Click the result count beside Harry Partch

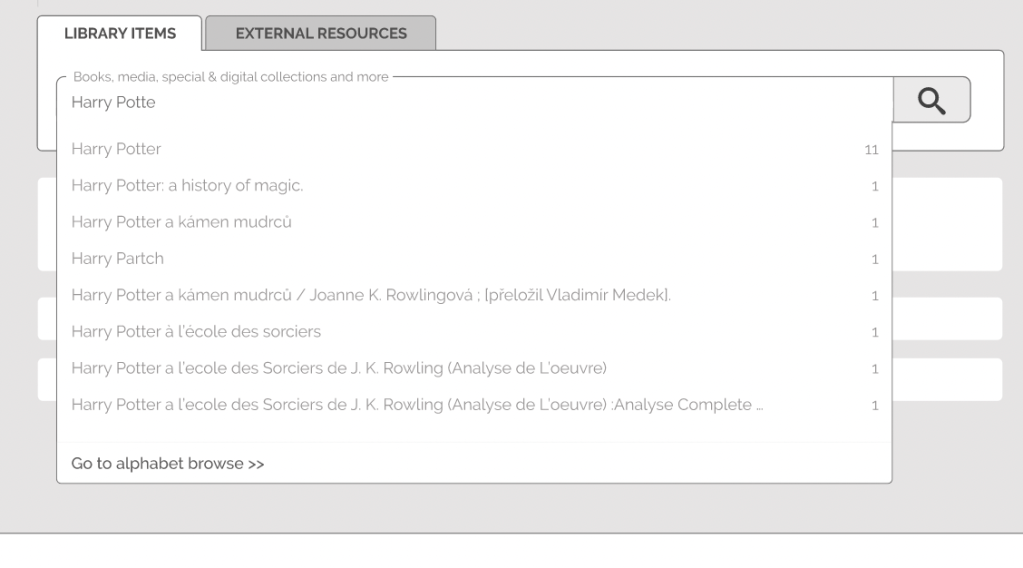[x=875, y=259]
